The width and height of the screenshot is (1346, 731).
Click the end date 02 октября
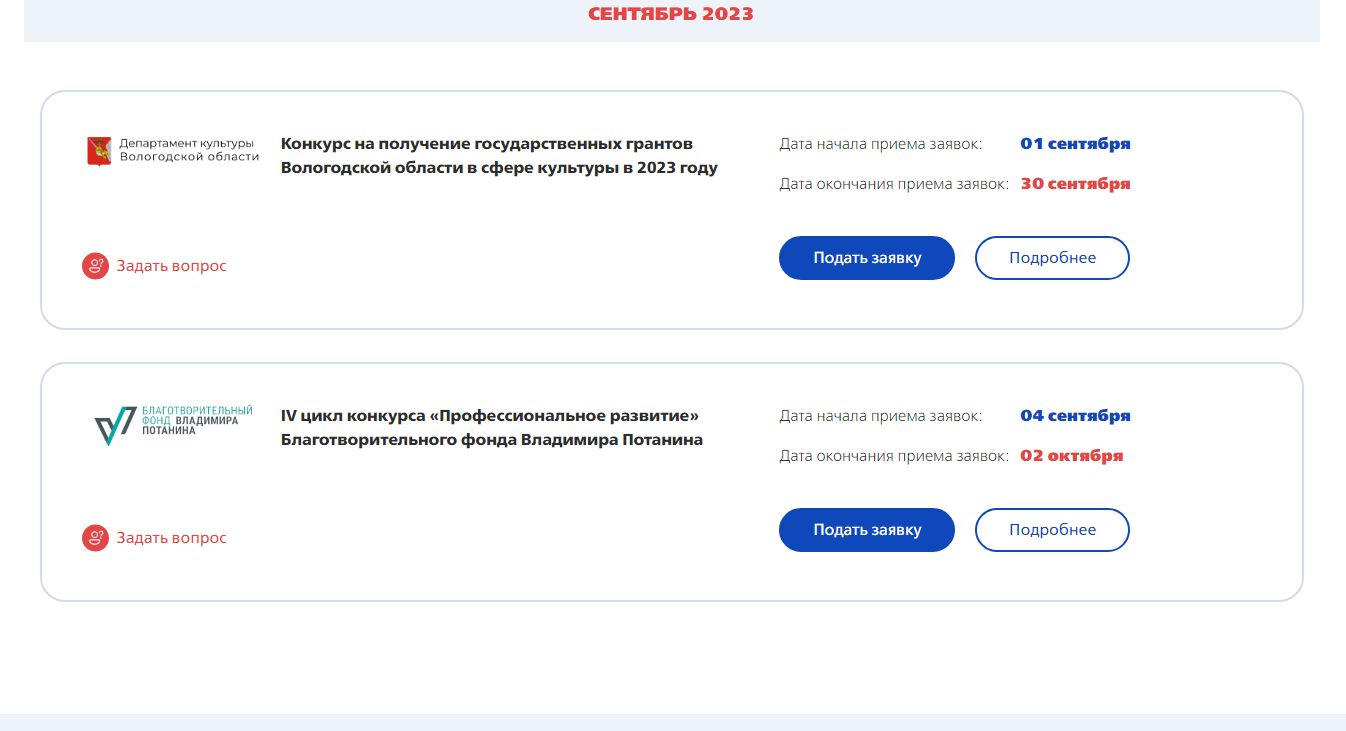tap(1072, 456)
